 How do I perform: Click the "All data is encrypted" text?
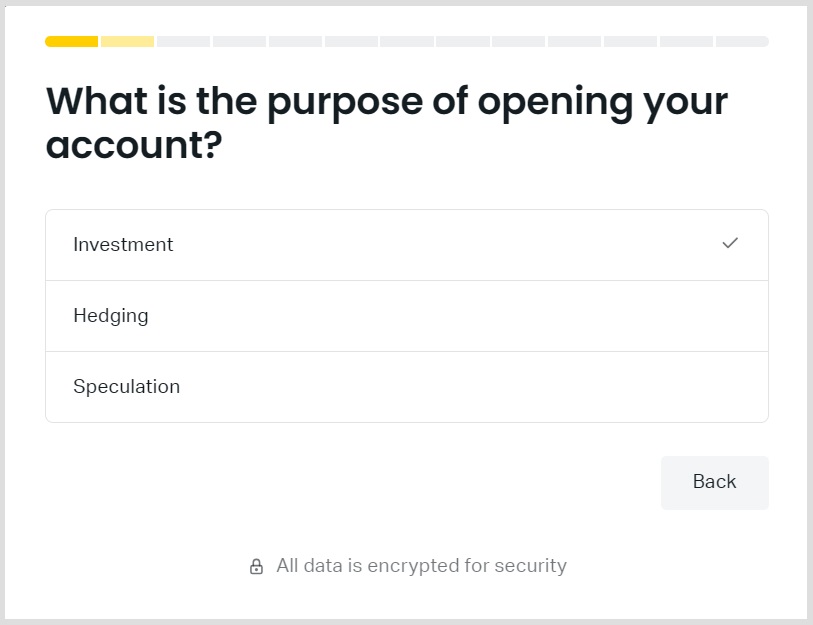(421, 566)
